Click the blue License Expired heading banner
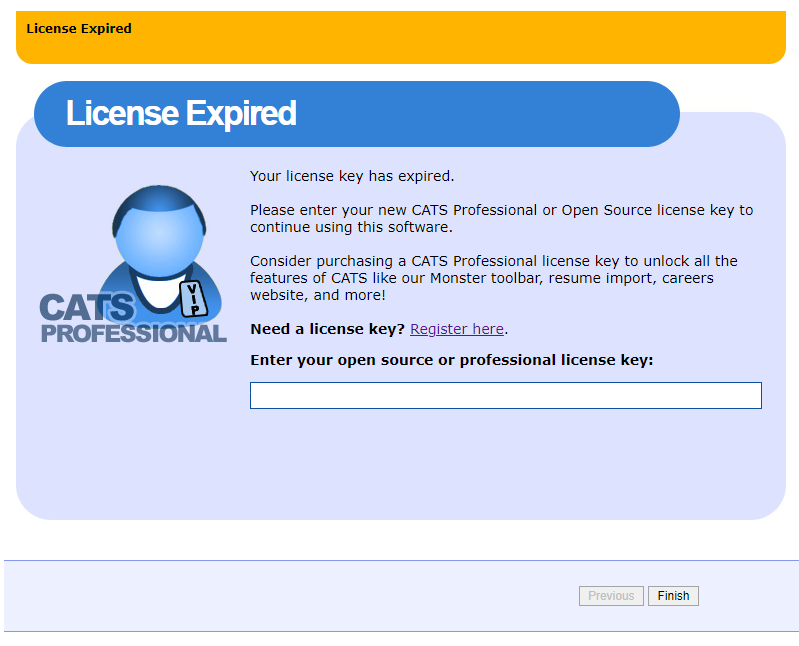This screenshot has height=646, width=799. [357, 114]
